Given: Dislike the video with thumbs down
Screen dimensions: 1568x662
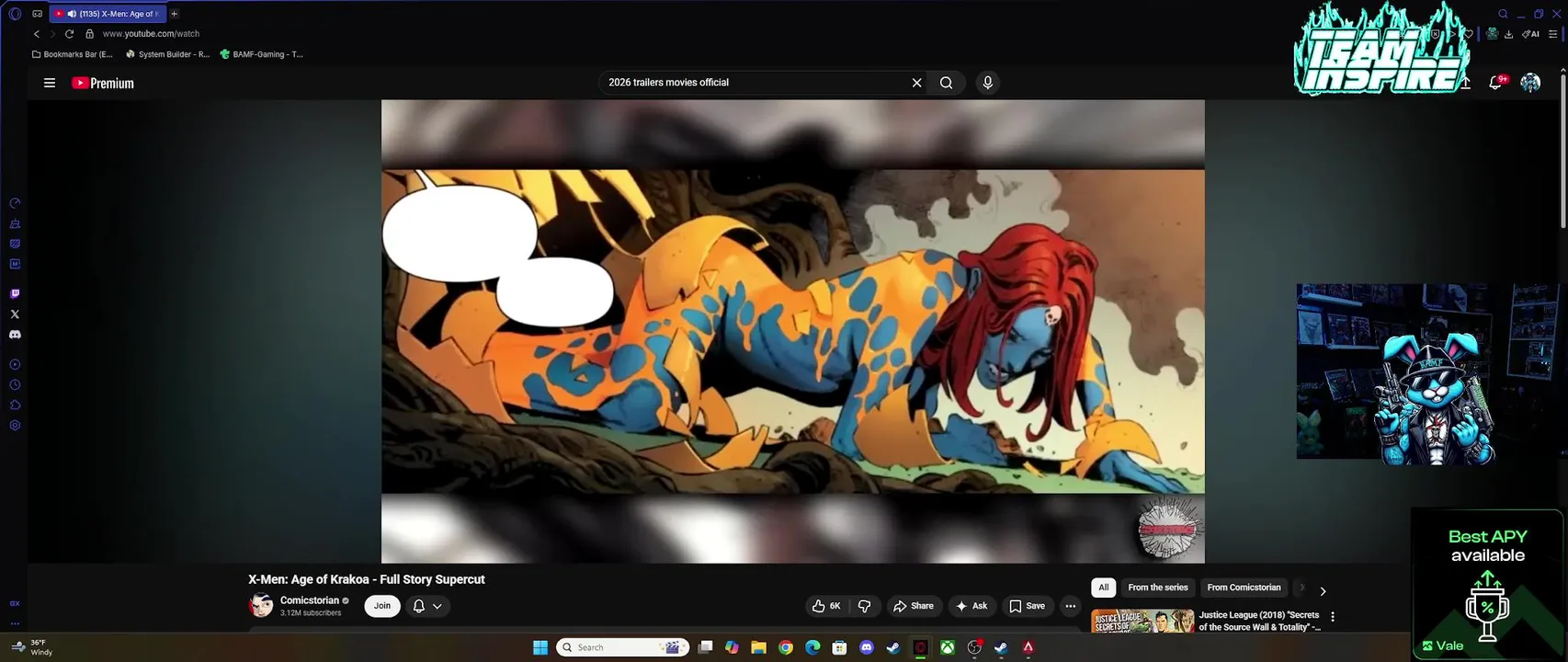Looking at the screenshot, I should click(864, 606).
